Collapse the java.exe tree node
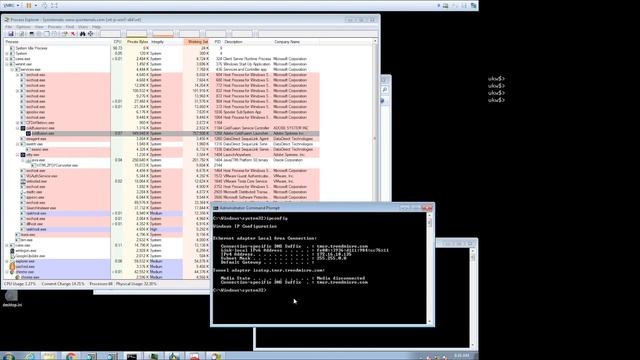Image resolution: width=640 pixels, height=360 pixels. (23, 160)
